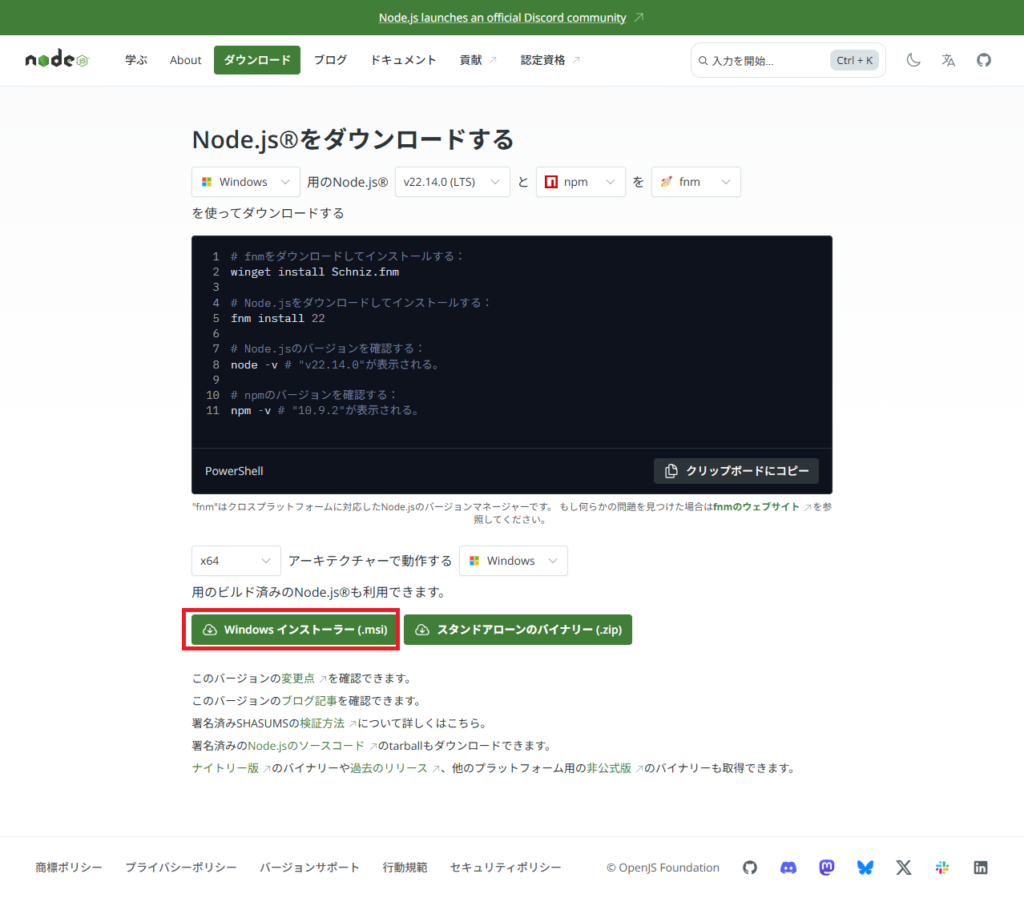This screenshot has height=898, width=1024.
Task: Click the LinkedIn icon in footer
Action: [x=981, y=867]
